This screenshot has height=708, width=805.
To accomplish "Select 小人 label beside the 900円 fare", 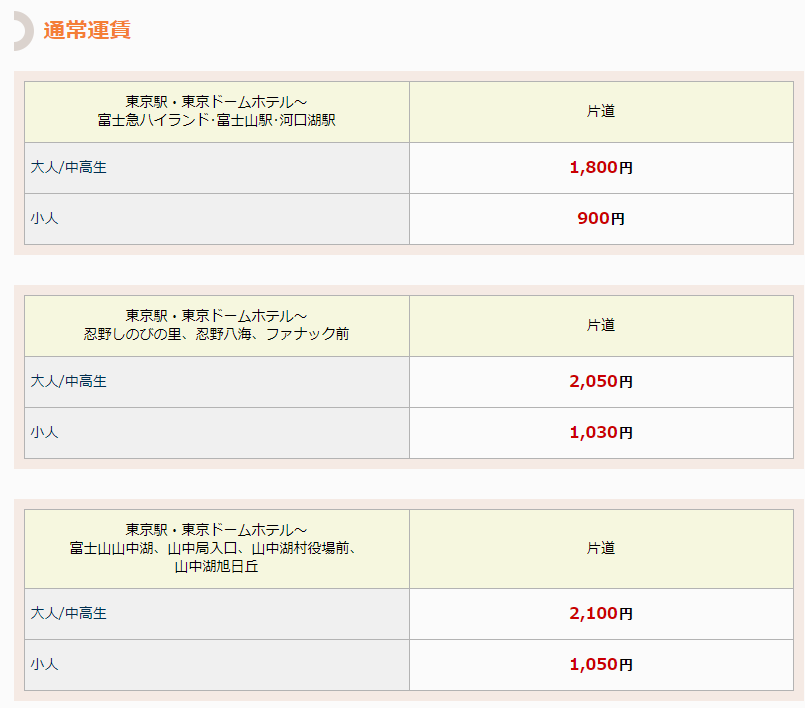I will click(x=45, y=219).
